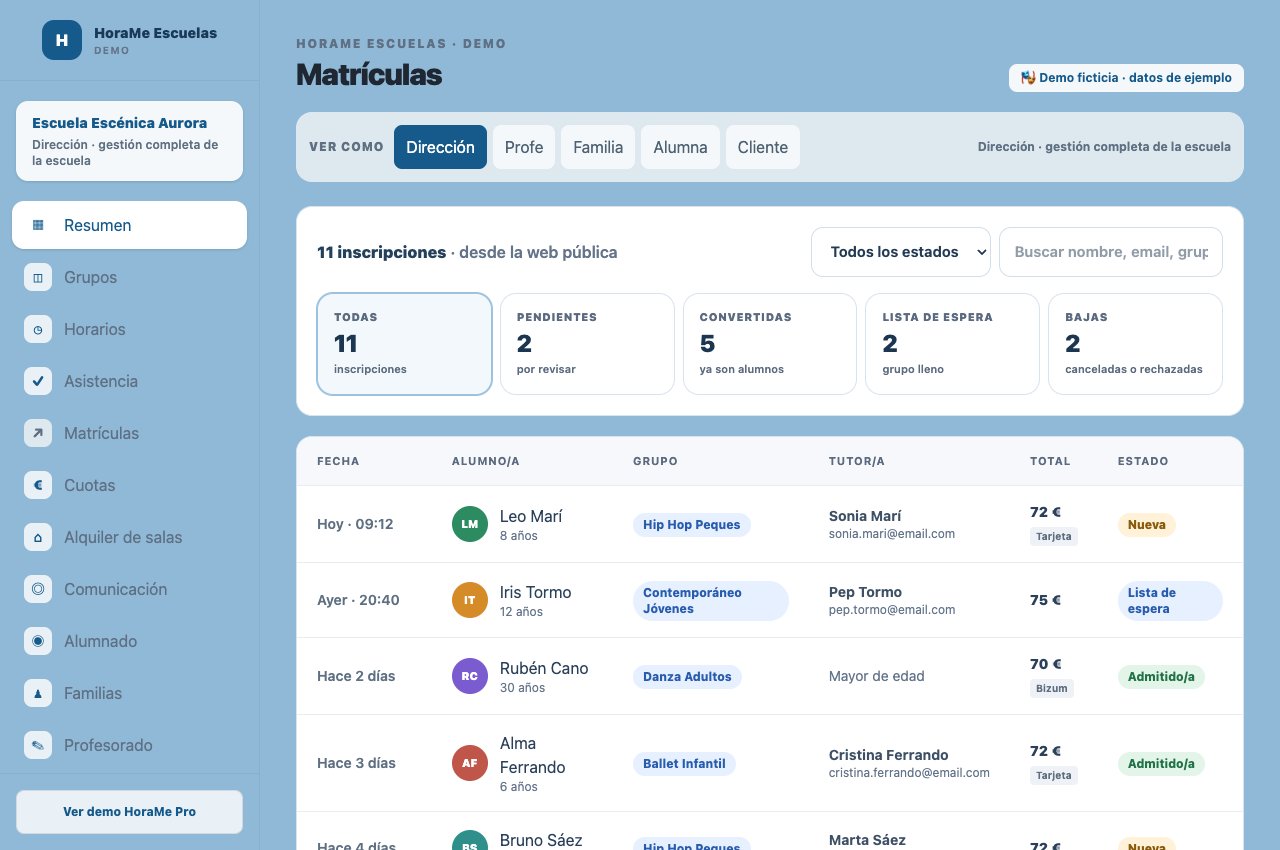This screenshot has width=1280, height=850.
Task: Switch view to Cliente
Action: (763, 147)
